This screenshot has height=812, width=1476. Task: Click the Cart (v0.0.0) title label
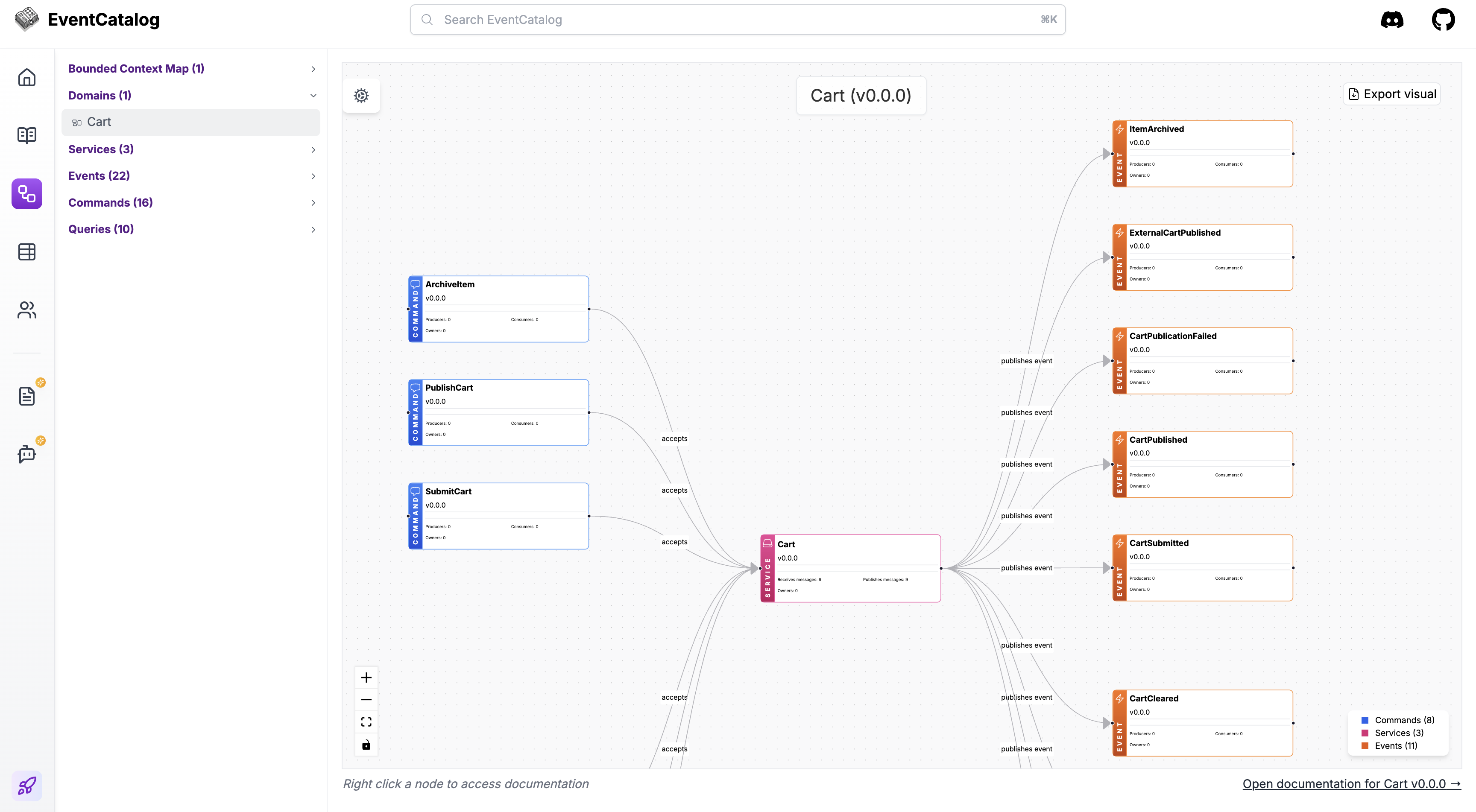click(861, 96)
